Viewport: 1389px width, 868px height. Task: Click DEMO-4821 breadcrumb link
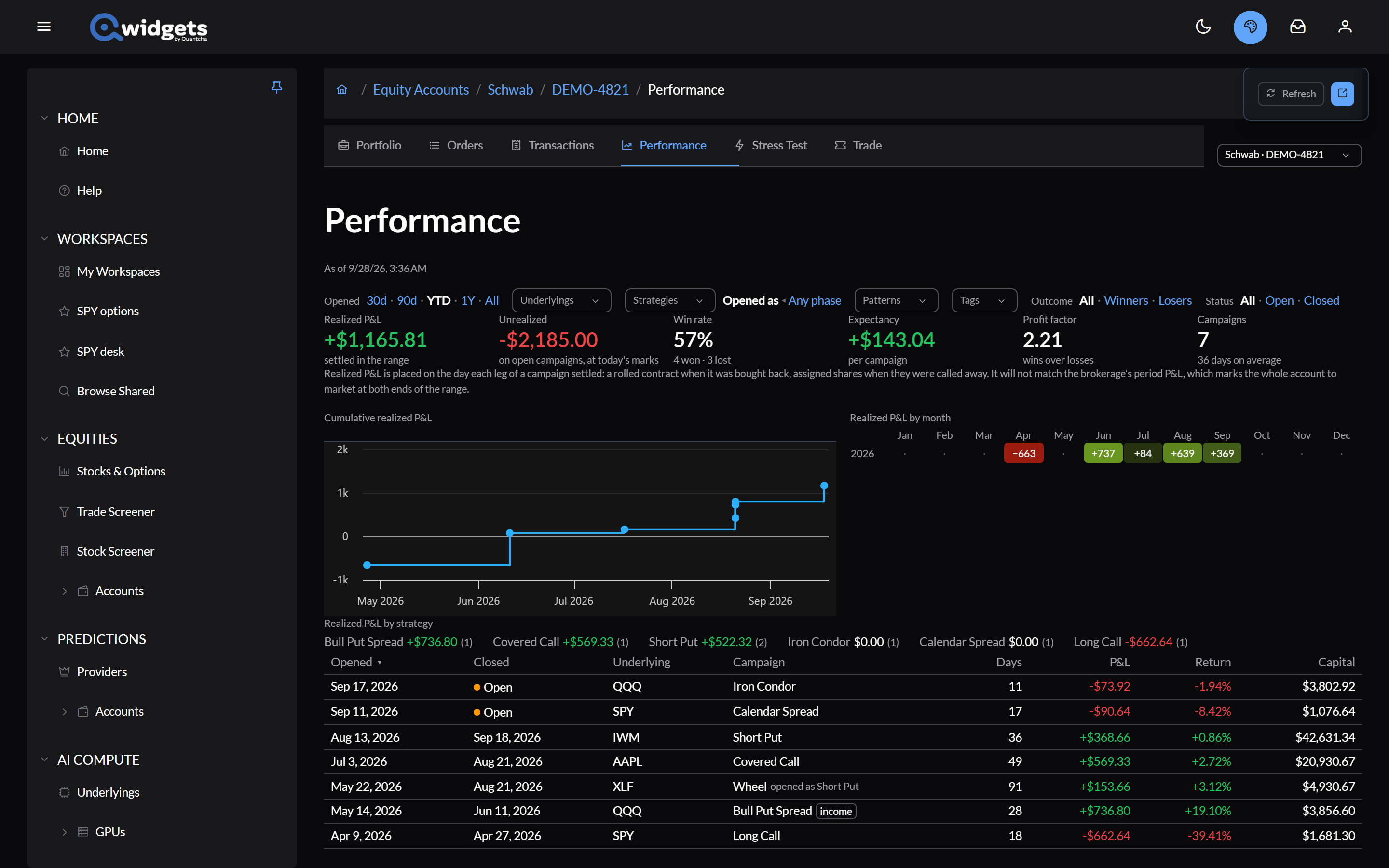pos(590,90)
